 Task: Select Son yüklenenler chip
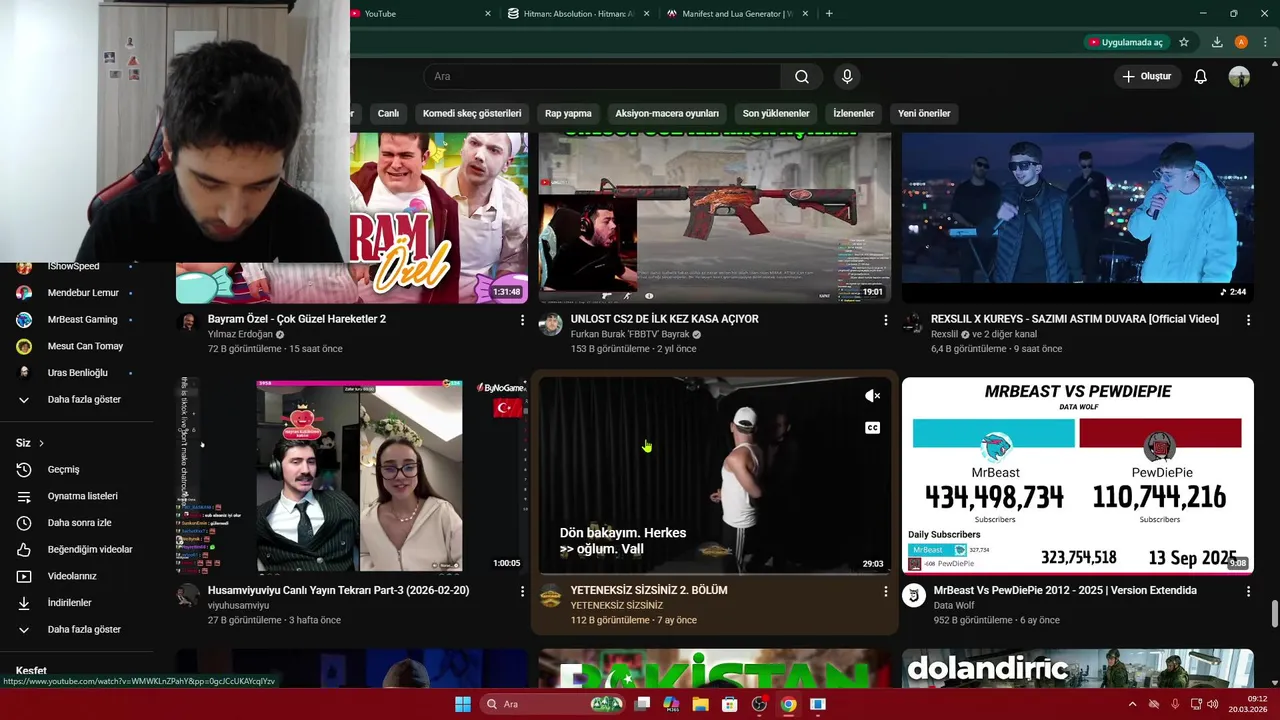tap(776, 114)
